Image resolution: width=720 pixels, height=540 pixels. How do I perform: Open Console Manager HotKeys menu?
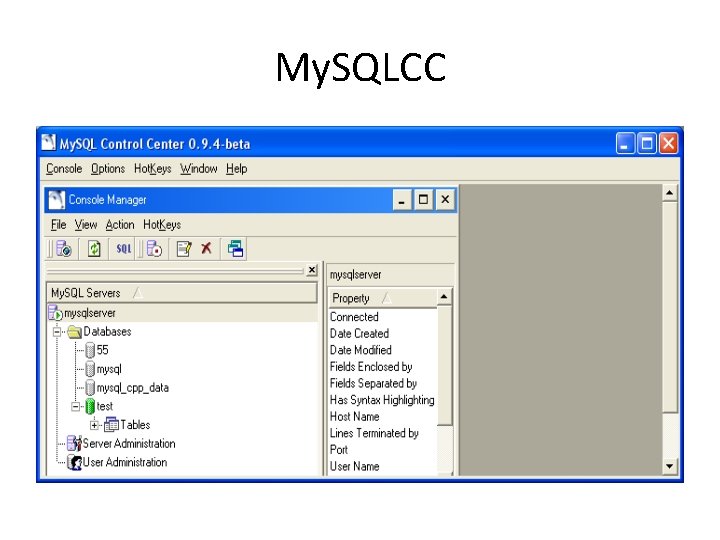[162, 225]
